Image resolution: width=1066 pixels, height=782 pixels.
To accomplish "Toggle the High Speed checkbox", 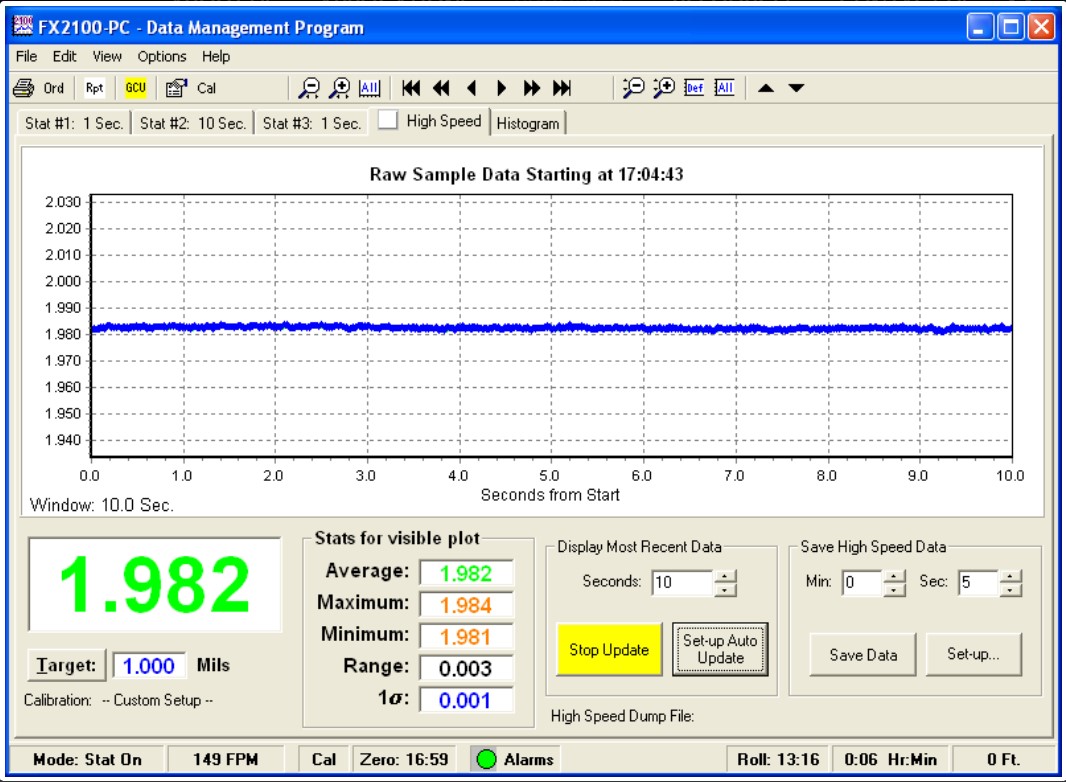I will tap(388, 121).
